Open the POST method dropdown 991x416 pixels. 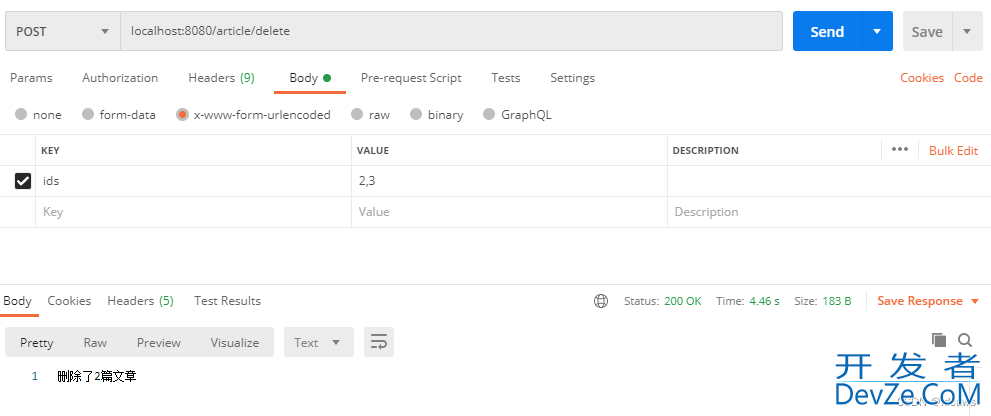coord(63,31)
